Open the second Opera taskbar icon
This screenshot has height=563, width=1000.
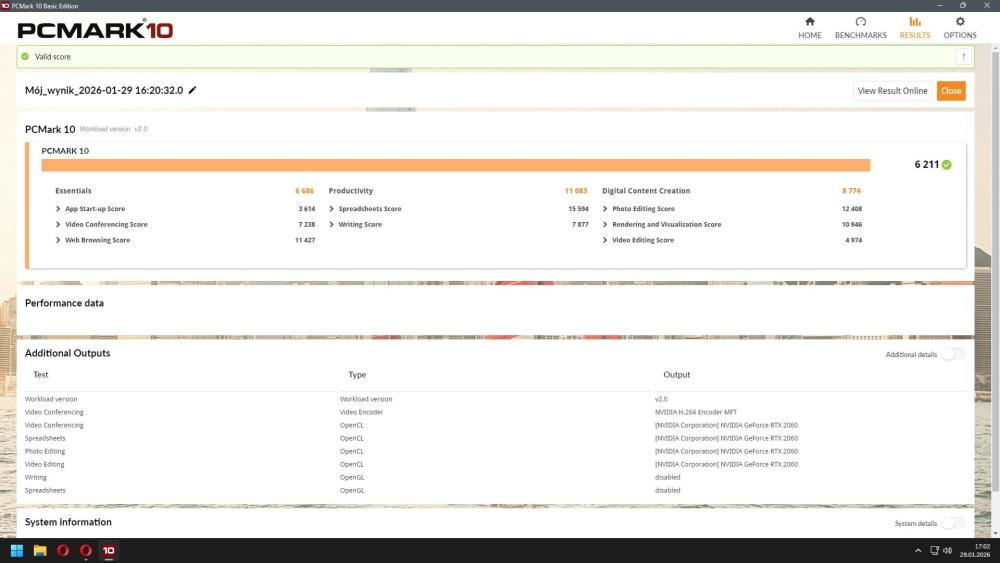(x=85, y=550)
